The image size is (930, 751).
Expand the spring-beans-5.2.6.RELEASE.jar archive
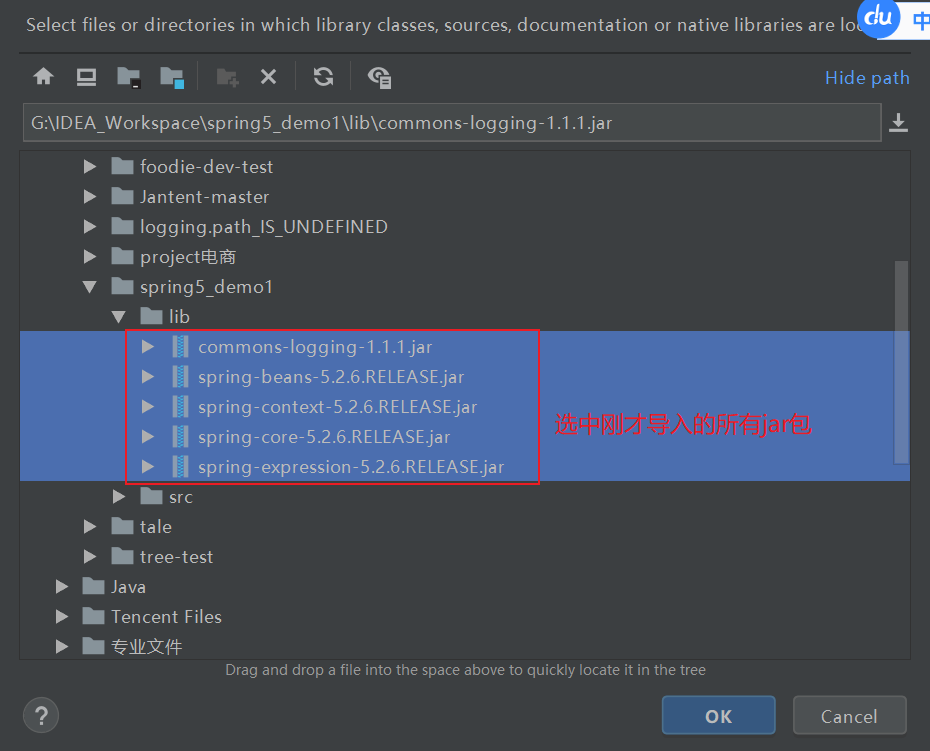(148, 377)
